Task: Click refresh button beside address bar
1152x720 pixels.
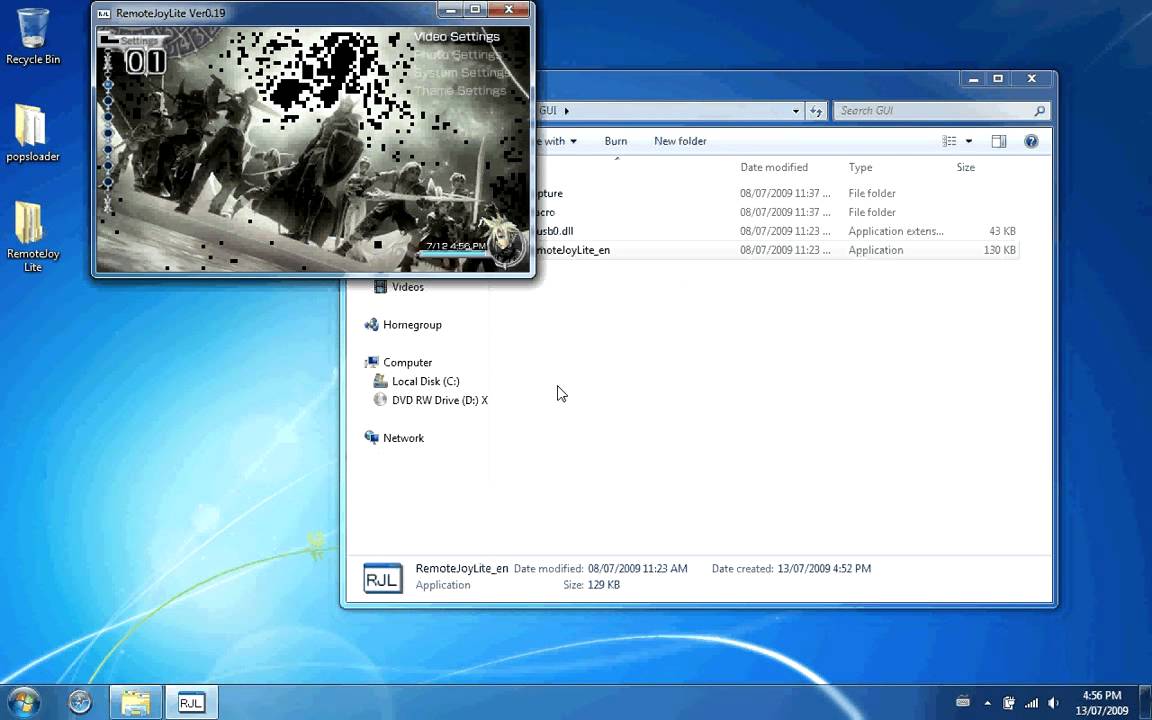Action: coord(816,111)
